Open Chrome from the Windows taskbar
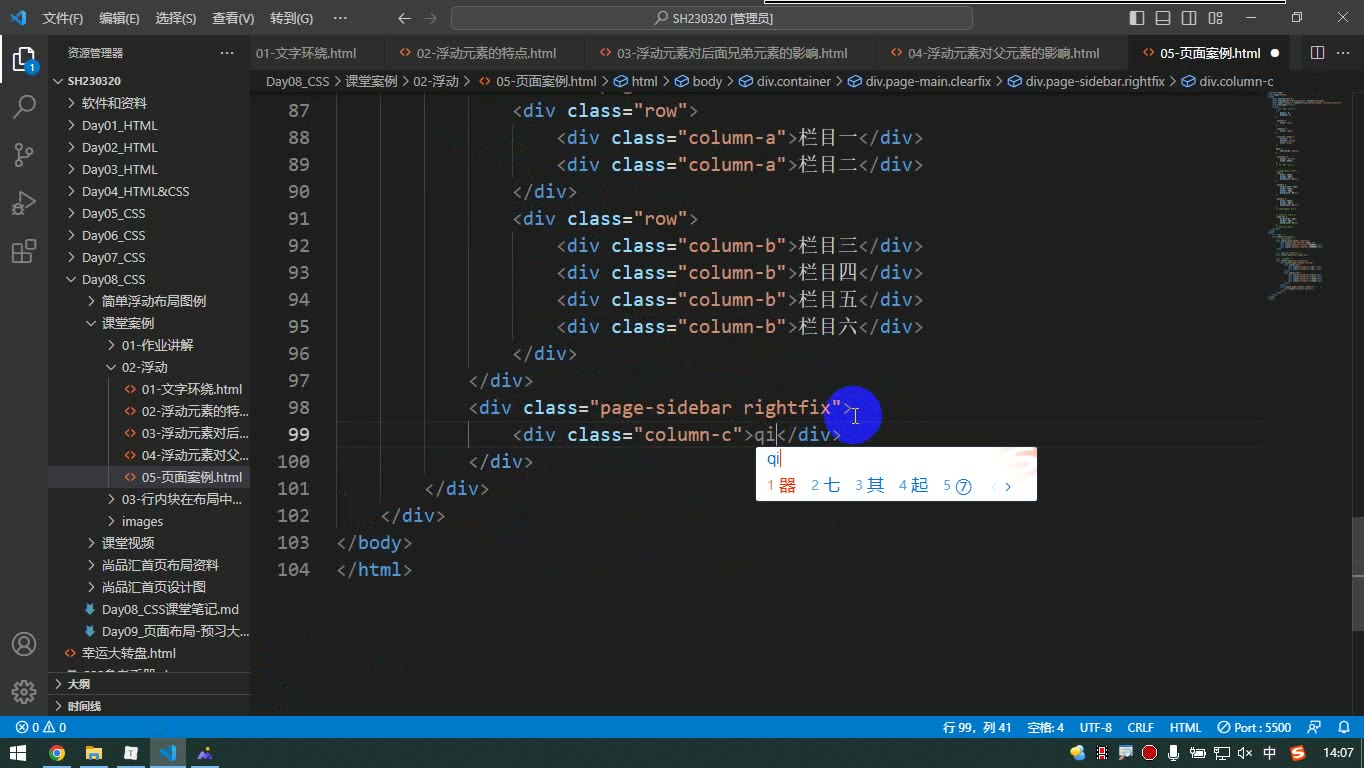 coord(57,753)
